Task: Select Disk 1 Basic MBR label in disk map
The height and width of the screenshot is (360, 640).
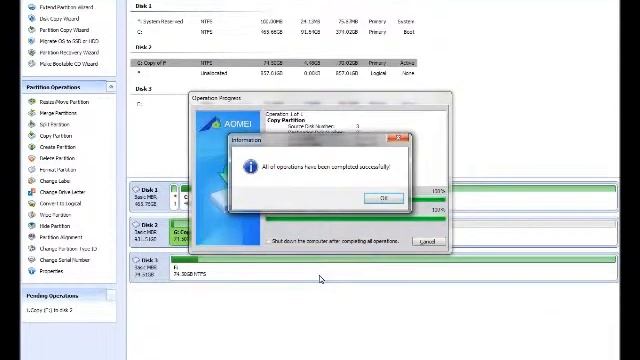Action: pyautogui.click(x=149, y=197)
